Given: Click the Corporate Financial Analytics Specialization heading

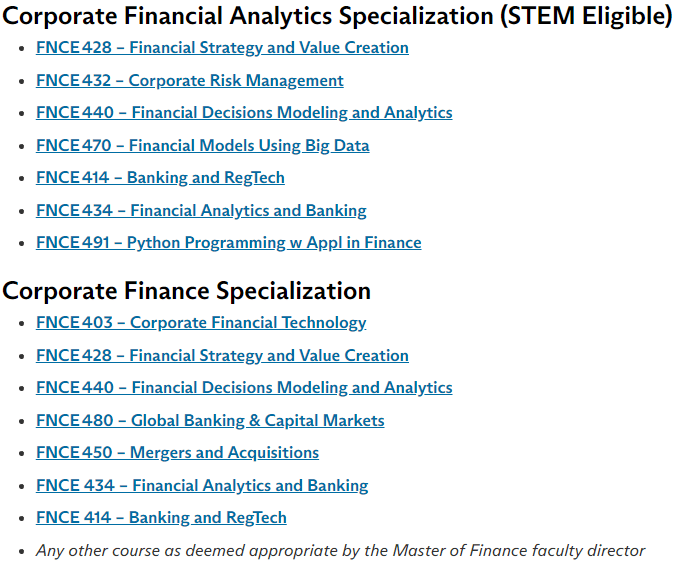Looking at the screenshot, I should (337, 16).
